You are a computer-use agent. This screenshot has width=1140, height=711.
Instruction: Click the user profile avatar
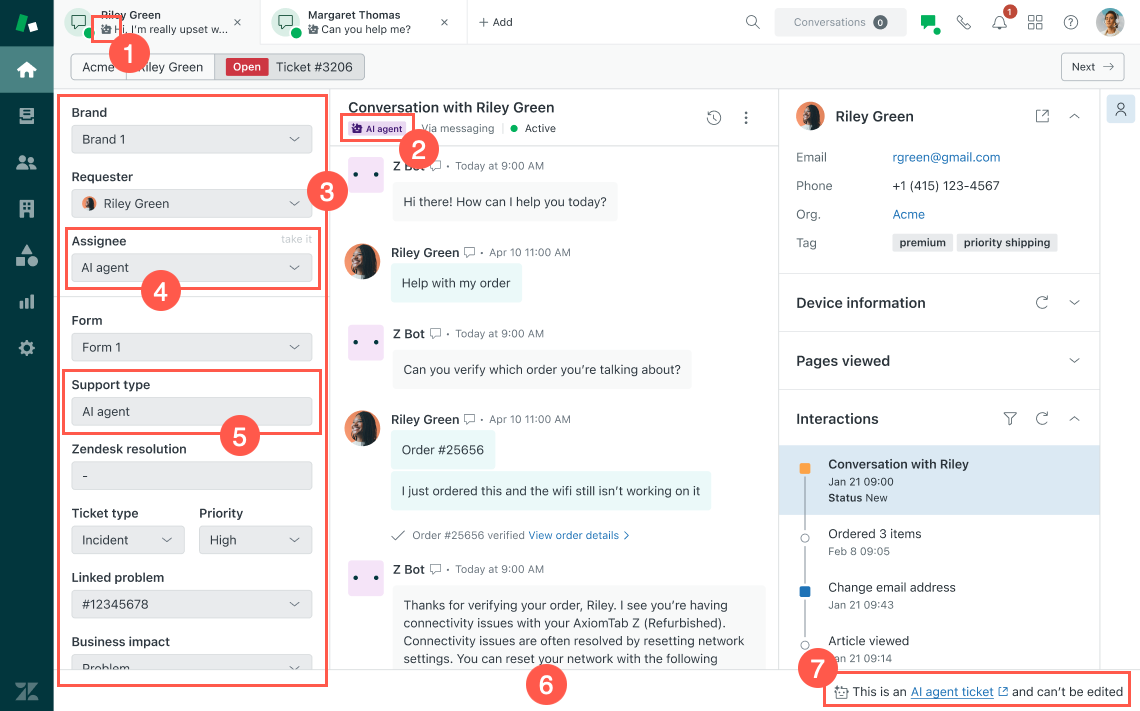[x=1109, y=23]
